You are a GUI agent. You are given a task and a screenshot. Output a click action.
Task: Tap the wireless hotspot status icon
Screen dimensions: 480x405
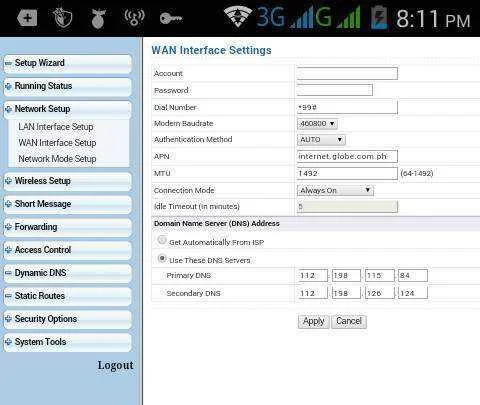click(134, 17)
